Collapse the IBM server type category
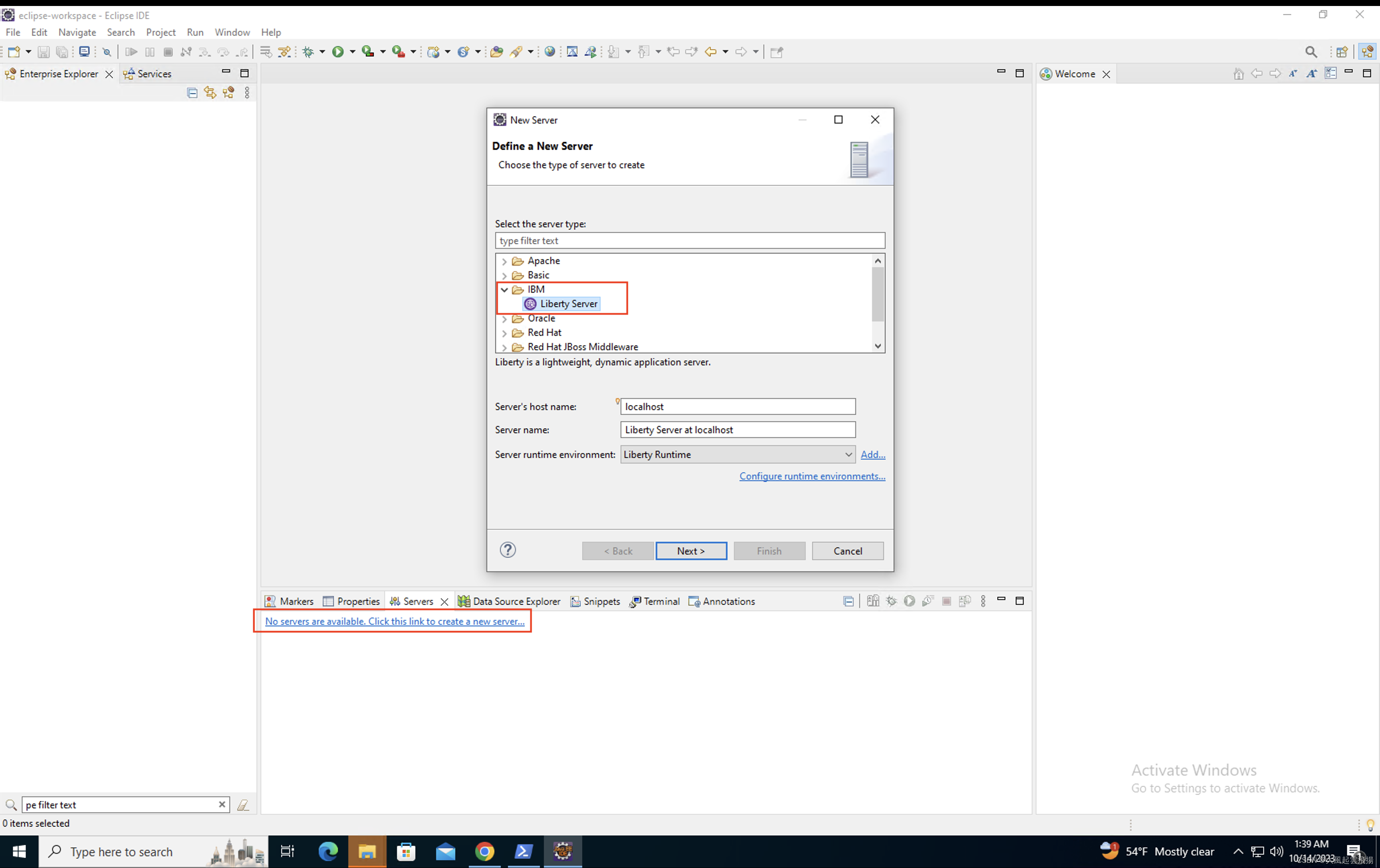This screenshot has width=1380, height=868. (x=505, y=289)
